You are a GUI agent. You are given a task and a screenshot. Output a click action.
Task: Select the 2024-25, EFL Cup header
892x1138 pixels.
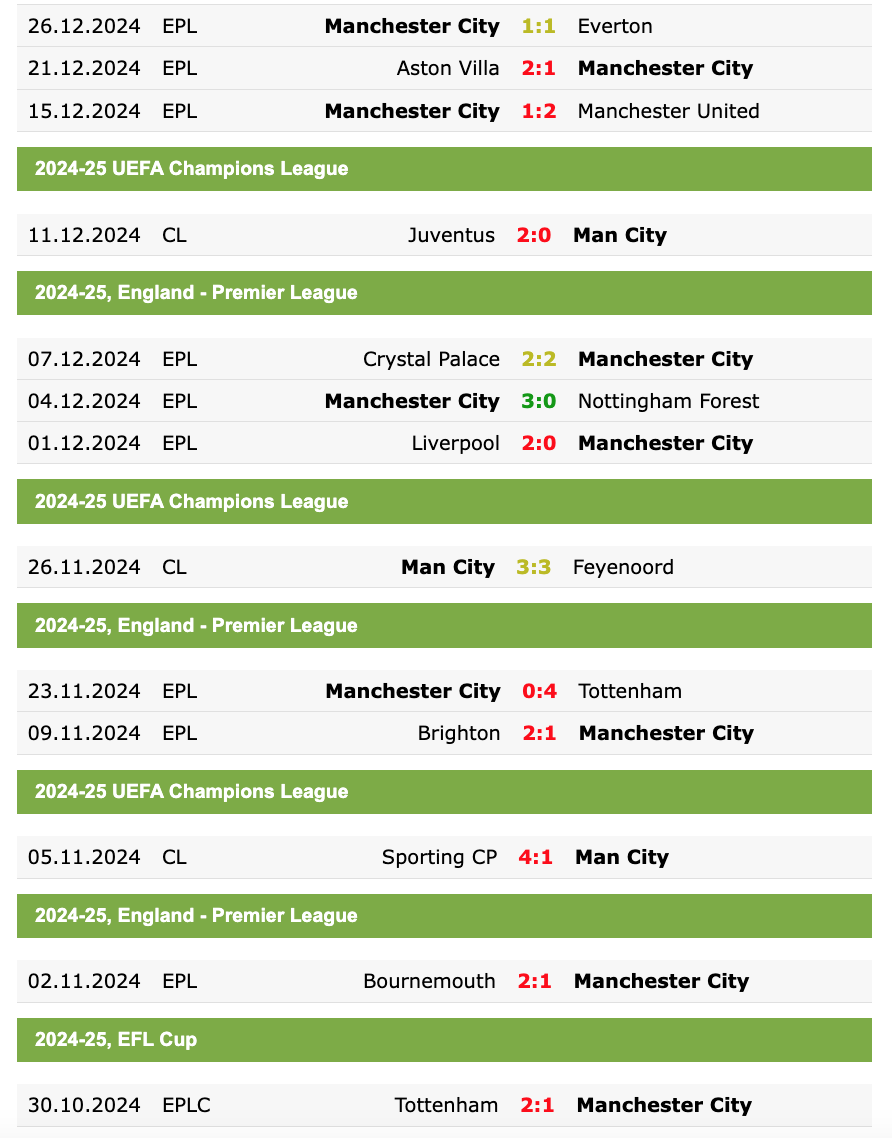click(444, 1040)
